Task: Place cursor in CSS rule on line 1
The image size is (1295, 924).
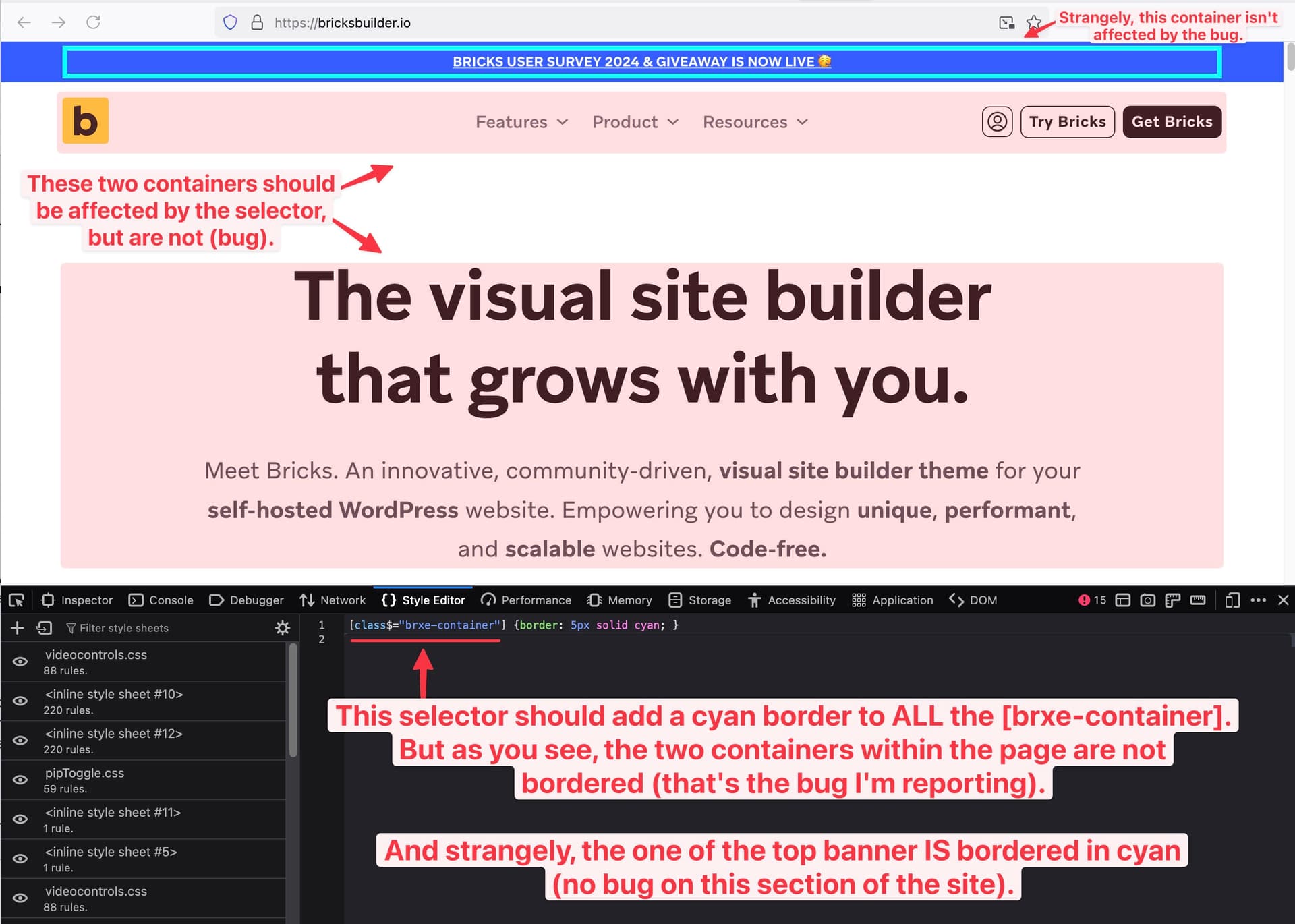Action: pos(513,625)
